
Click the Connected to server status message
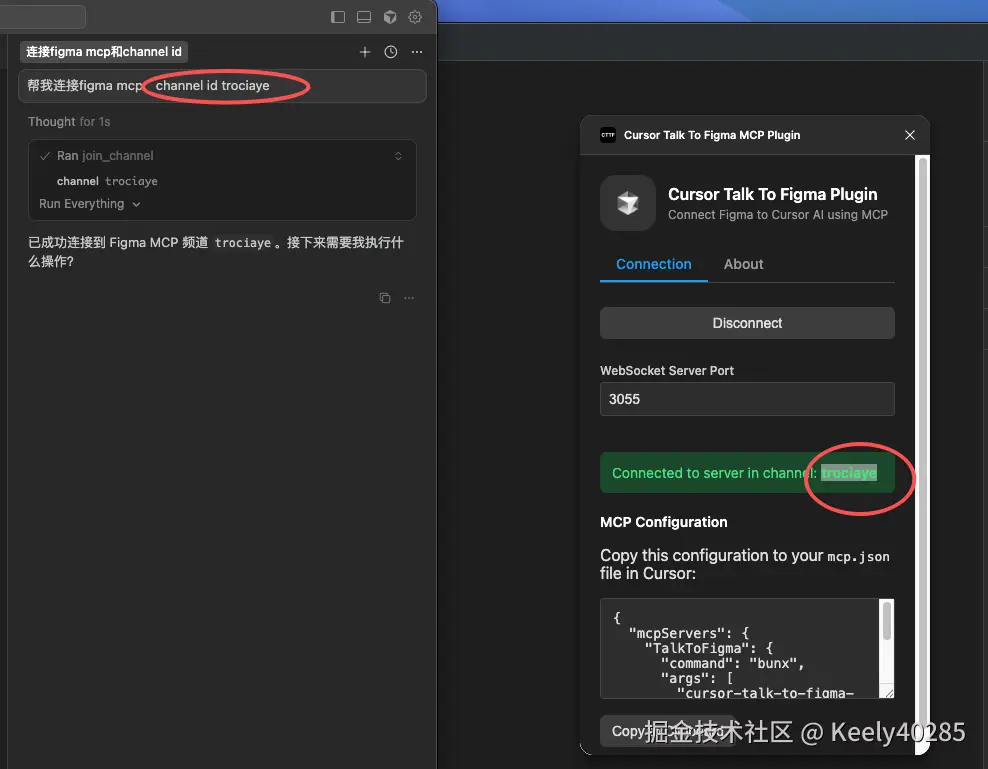747,473
